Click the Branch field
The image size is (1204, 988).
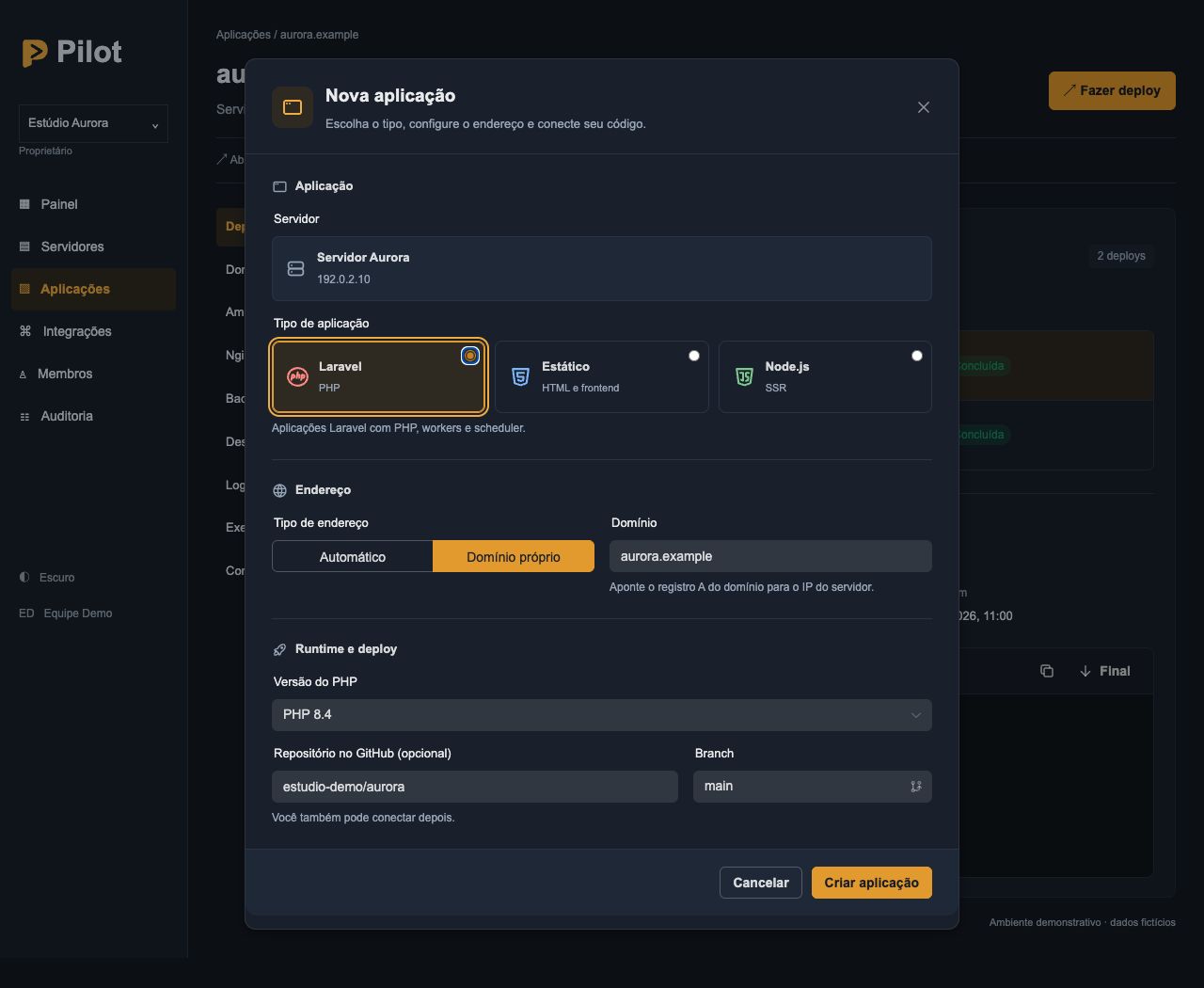(x=813, y=787)
